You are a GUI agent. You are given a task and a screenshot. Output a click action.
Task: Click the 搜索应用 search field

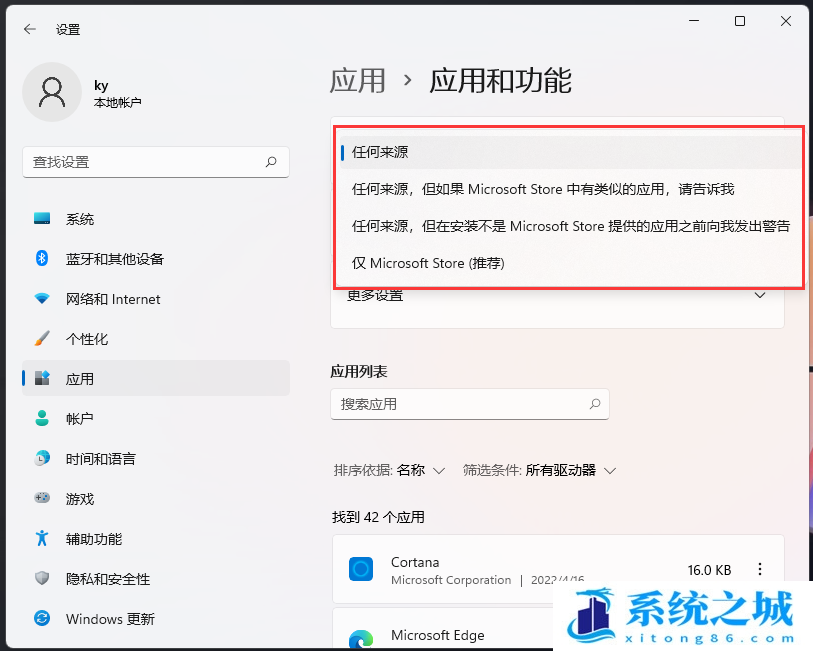pos(460,404)
